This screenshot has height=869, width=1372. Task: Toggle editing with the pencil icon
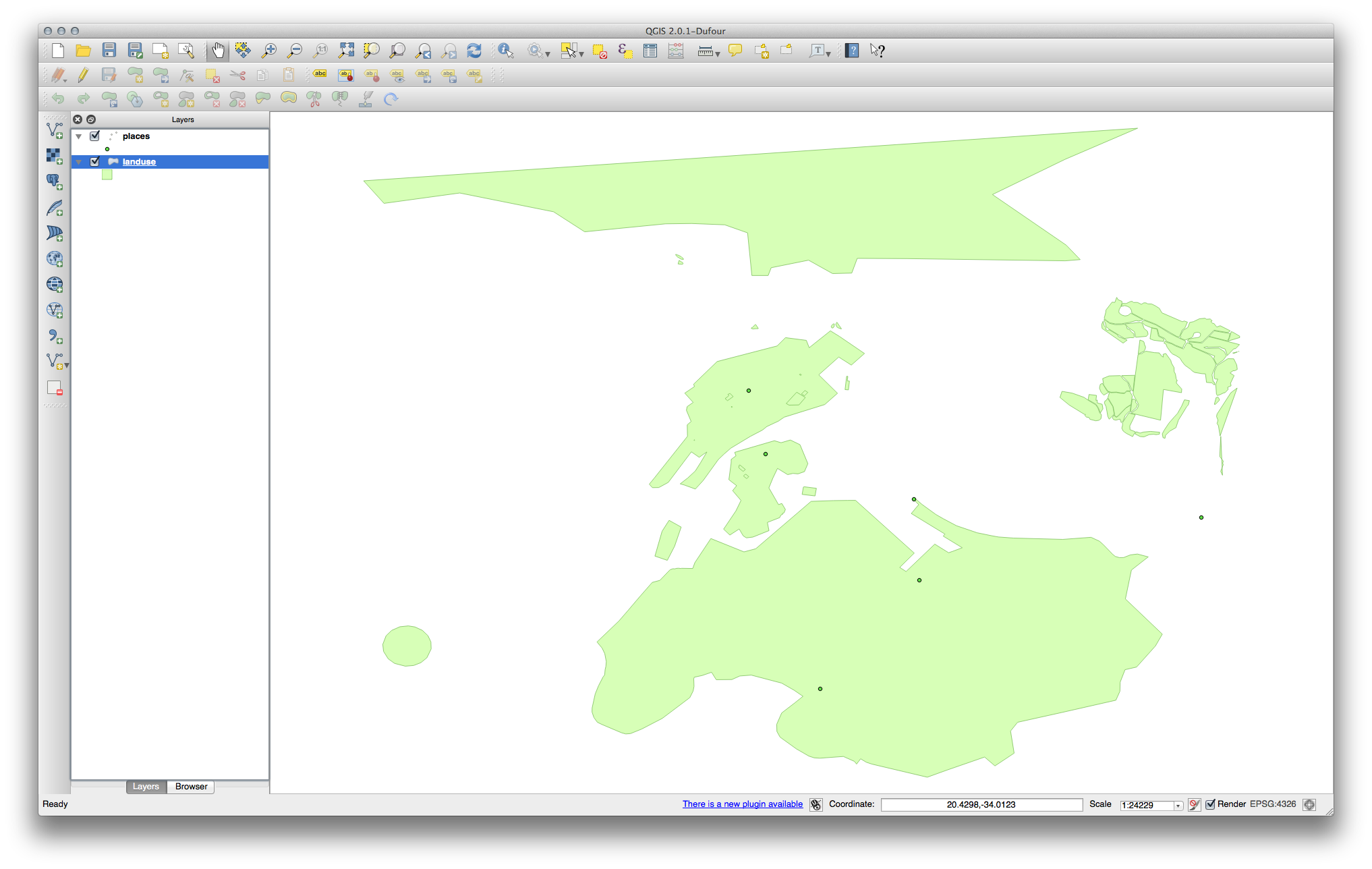tap(83, 75)
